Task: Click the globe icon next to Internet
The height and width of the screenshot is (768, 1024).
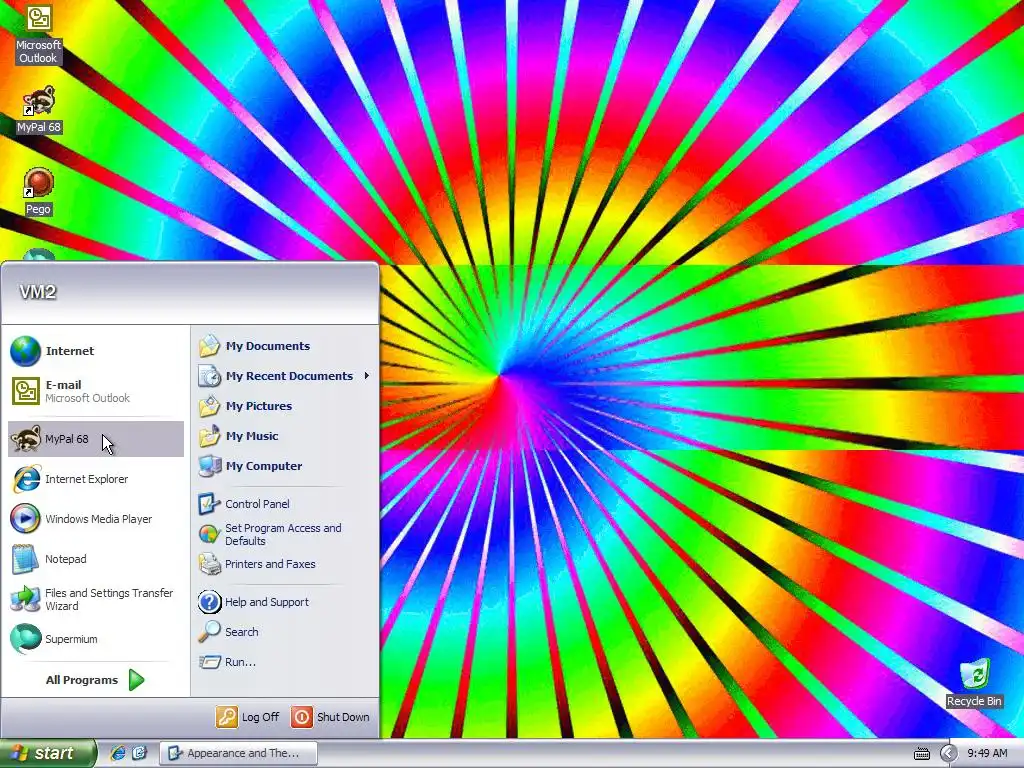Action: [25, 351]
